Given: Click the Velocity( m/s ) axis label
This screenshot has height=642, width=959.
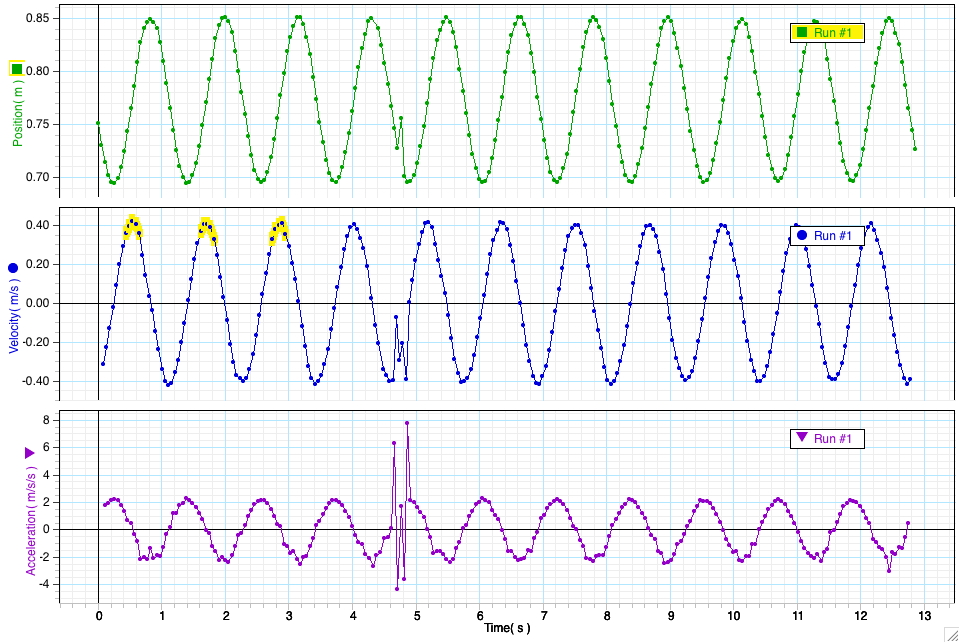Looking at the screenshot, I should 15,316.
